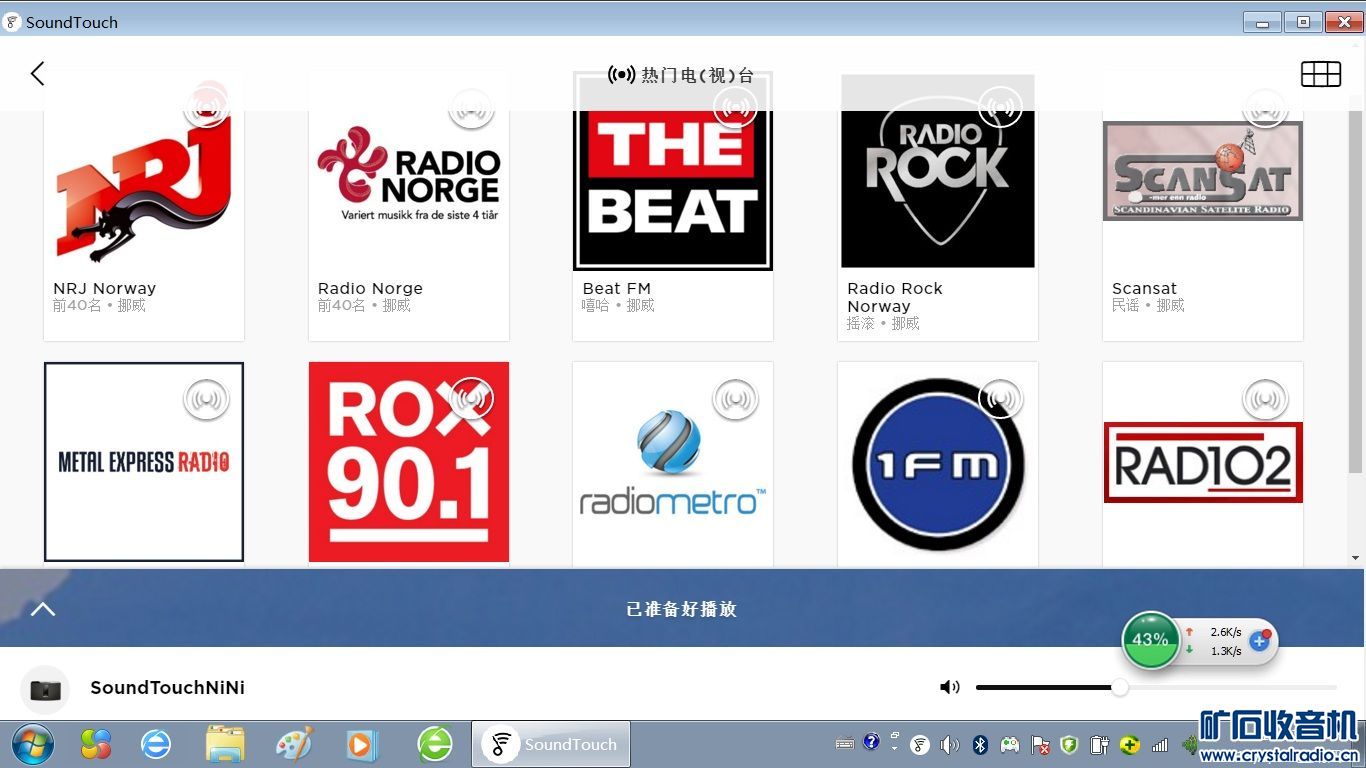Screen dimensions: 1366x768
Task: Click broadcast icon on ROX 90.1 card
Action: coord(471,399)
